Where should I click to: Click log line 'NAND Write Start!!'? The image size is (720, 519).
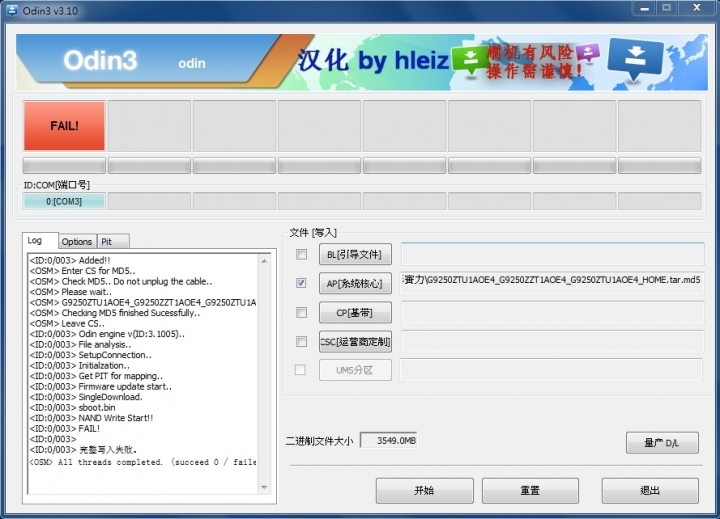point(91,418)
